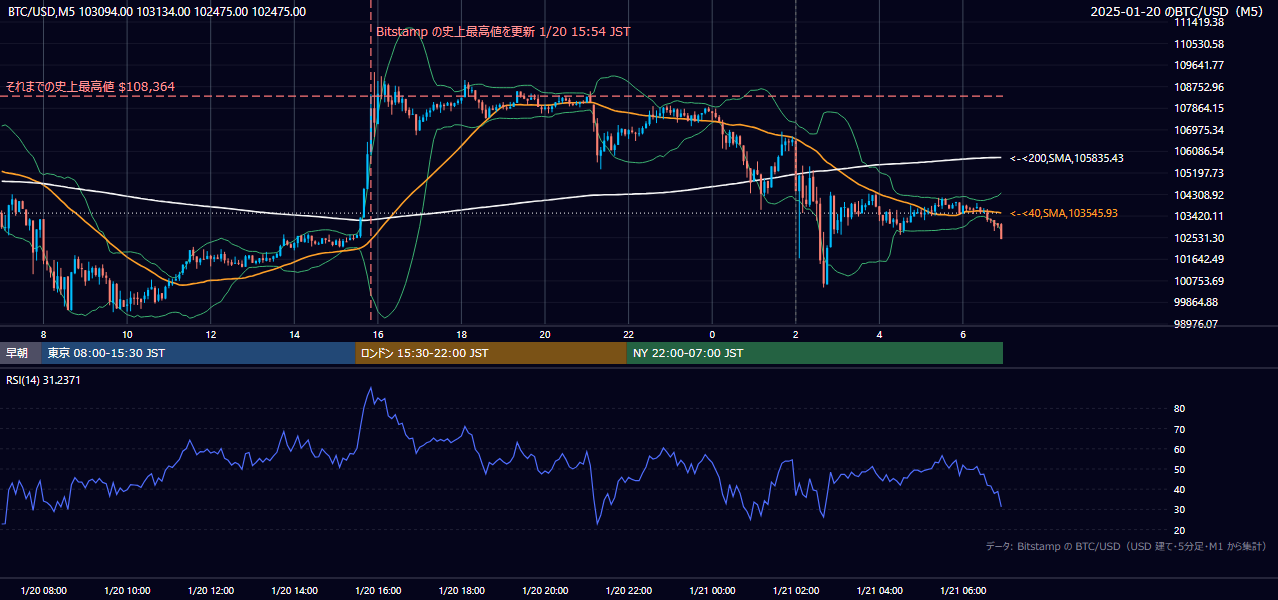
Task: Click price axis value 101642.49
Action: click(x=1200, y=259)
